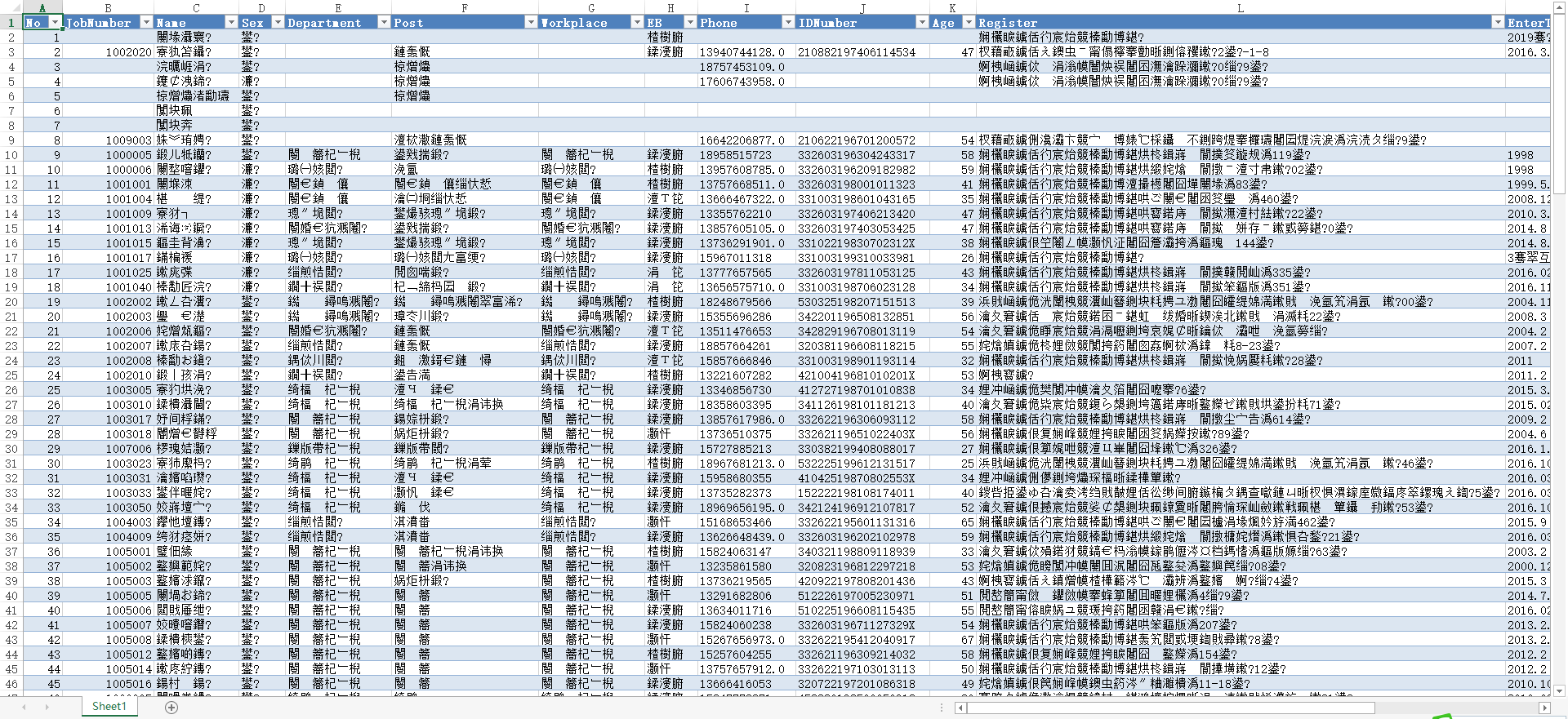Select job number cell 1001040
1568x719 pixels.
[109, 287]
